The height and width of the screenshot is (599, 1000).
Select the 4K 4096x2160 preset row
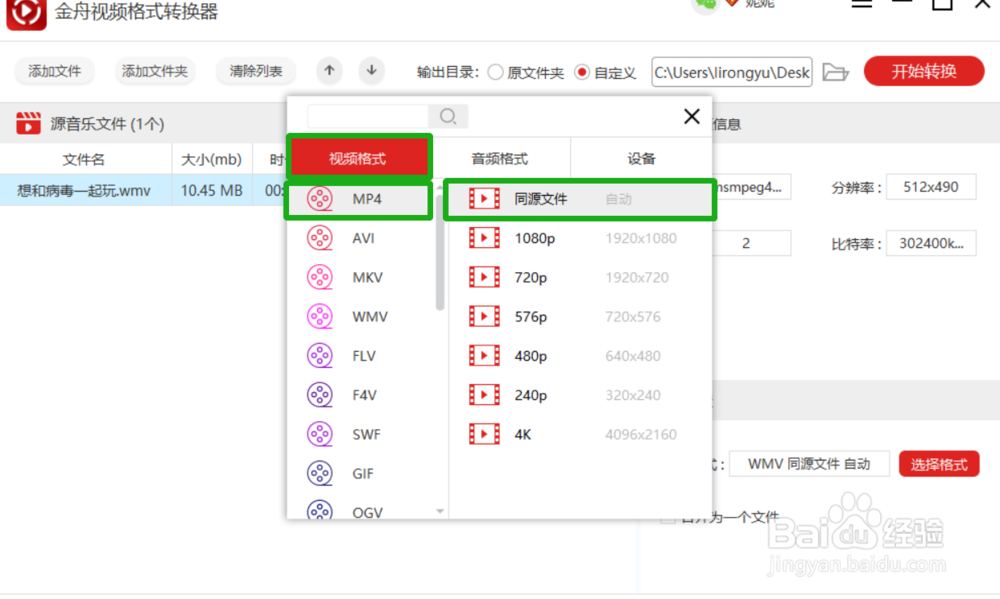[x=580, y=434]
